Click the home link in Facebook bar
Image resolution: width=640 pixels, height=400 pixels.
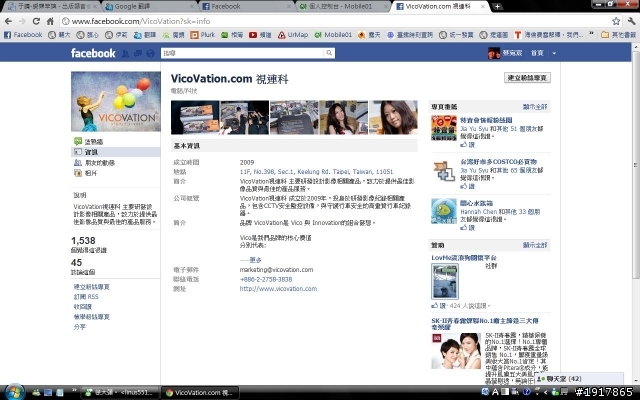(537, 53)
